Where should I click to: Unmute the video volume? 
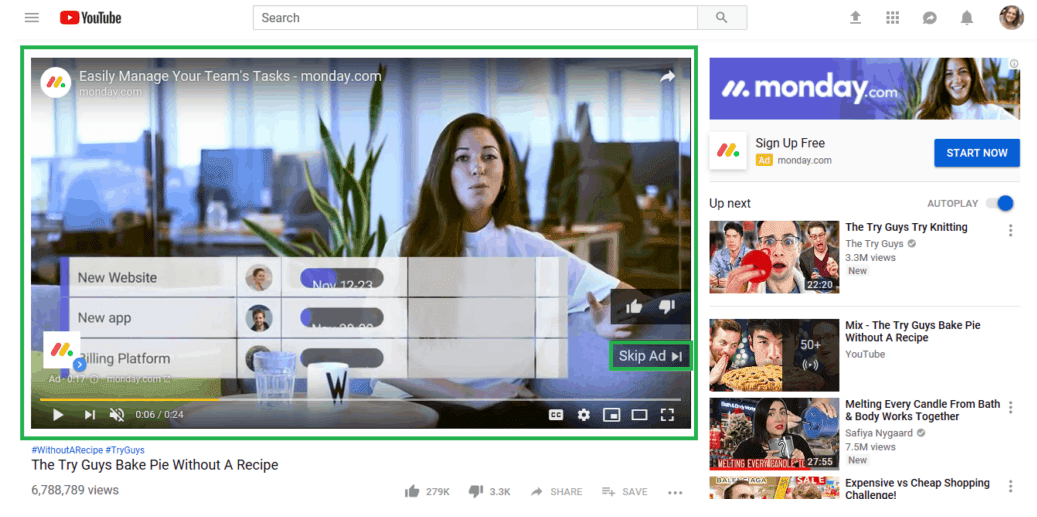click(117, 415)
